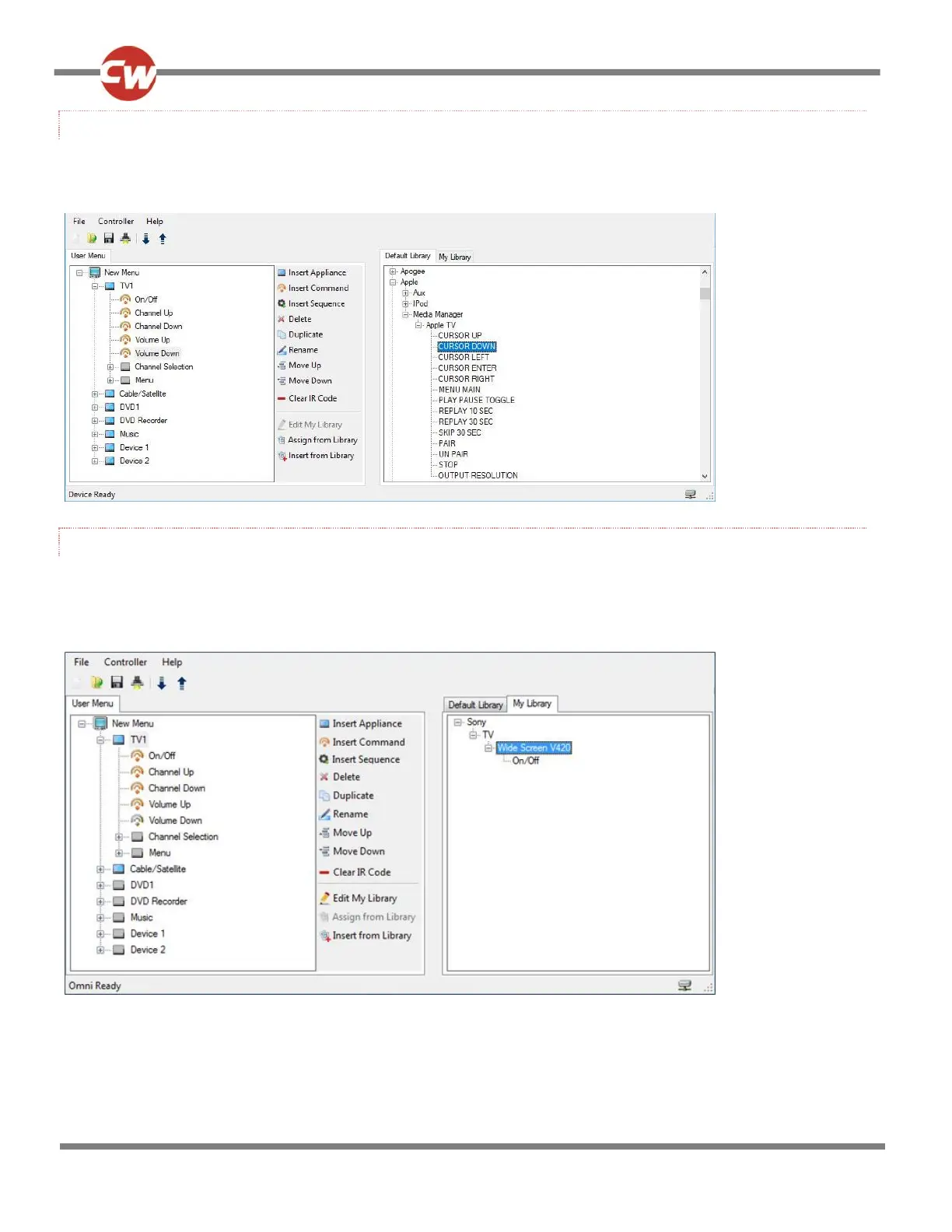Select CURSOR DOWN in upper screenshot library
The width and height of the screenshot is (952, 1232).
(467, 347)
